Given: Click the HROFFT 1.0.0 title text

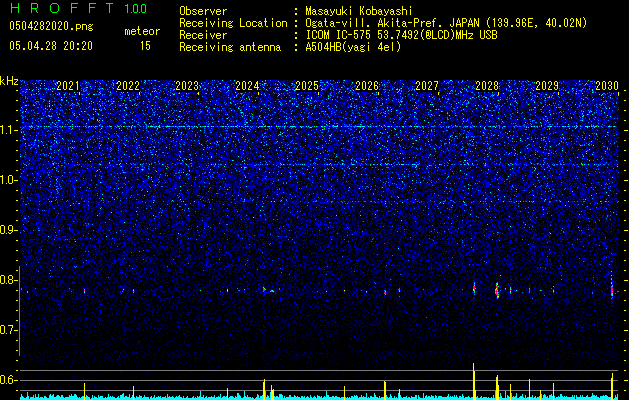Looking at the screenshot, I should pyautogui.click(x=78, y=8).
